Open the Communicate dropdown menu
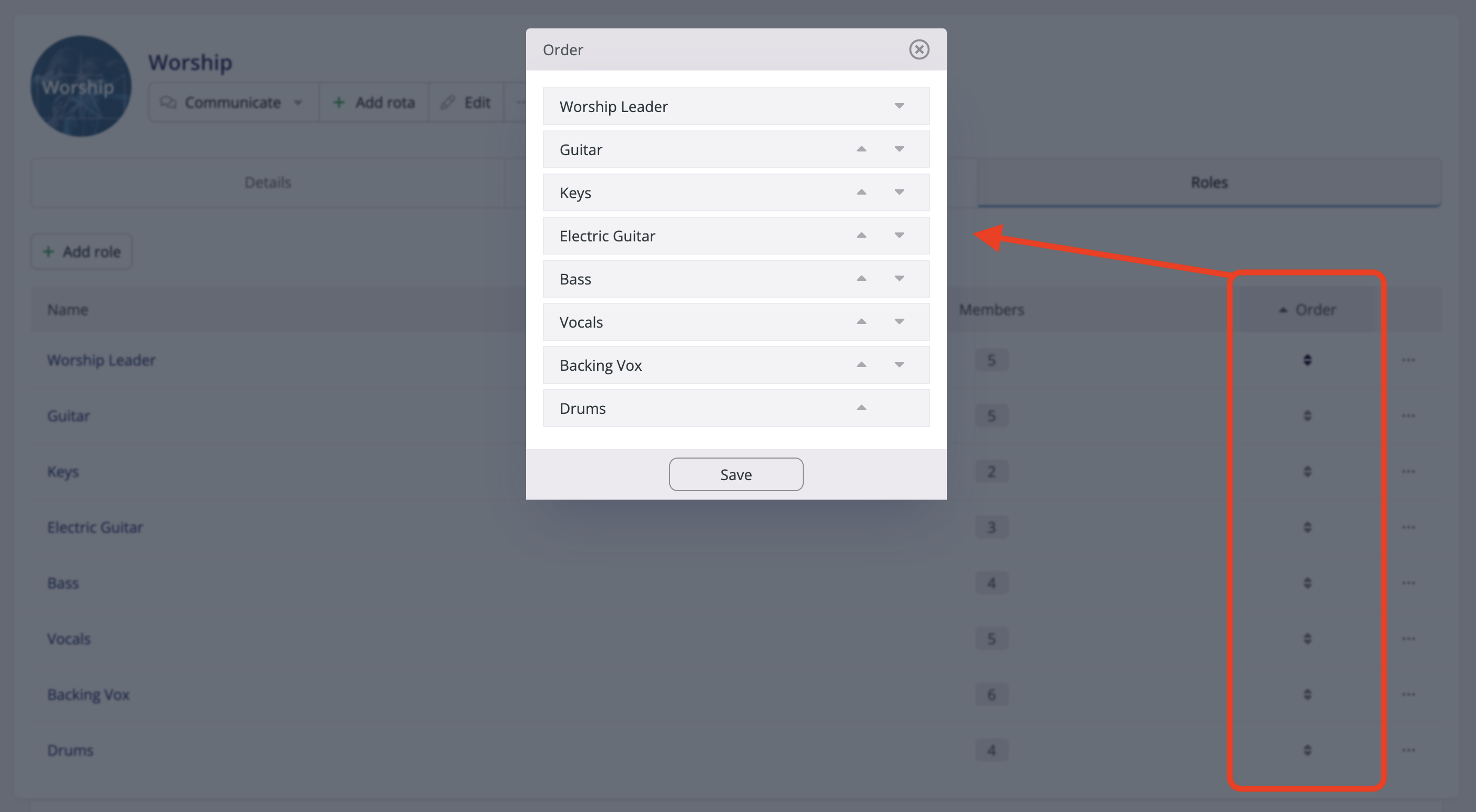The height and width of the screenshot is (812, 1476). (x=299, y=102)
